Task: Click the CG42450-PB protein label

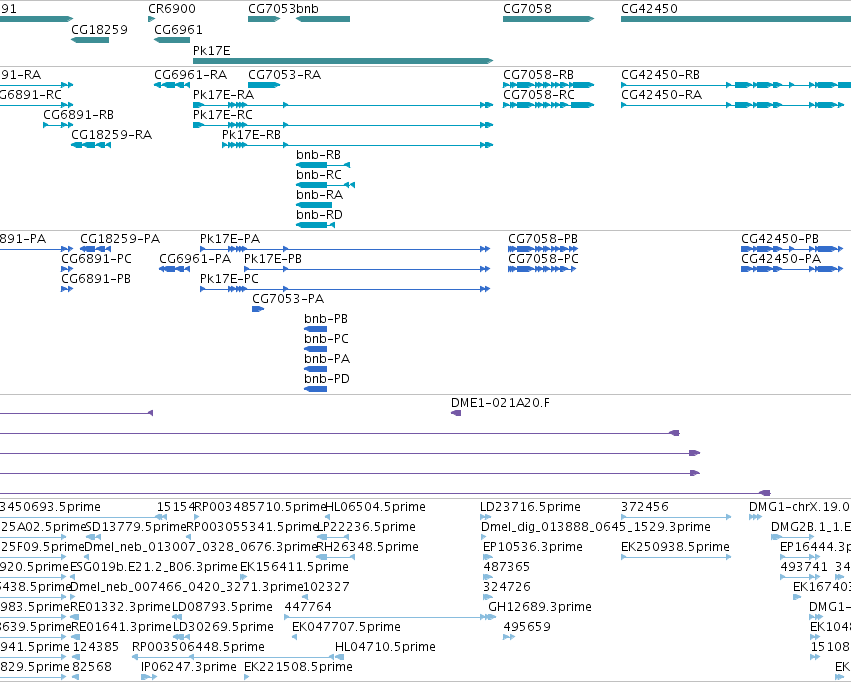Action: [x=780, y=239]
